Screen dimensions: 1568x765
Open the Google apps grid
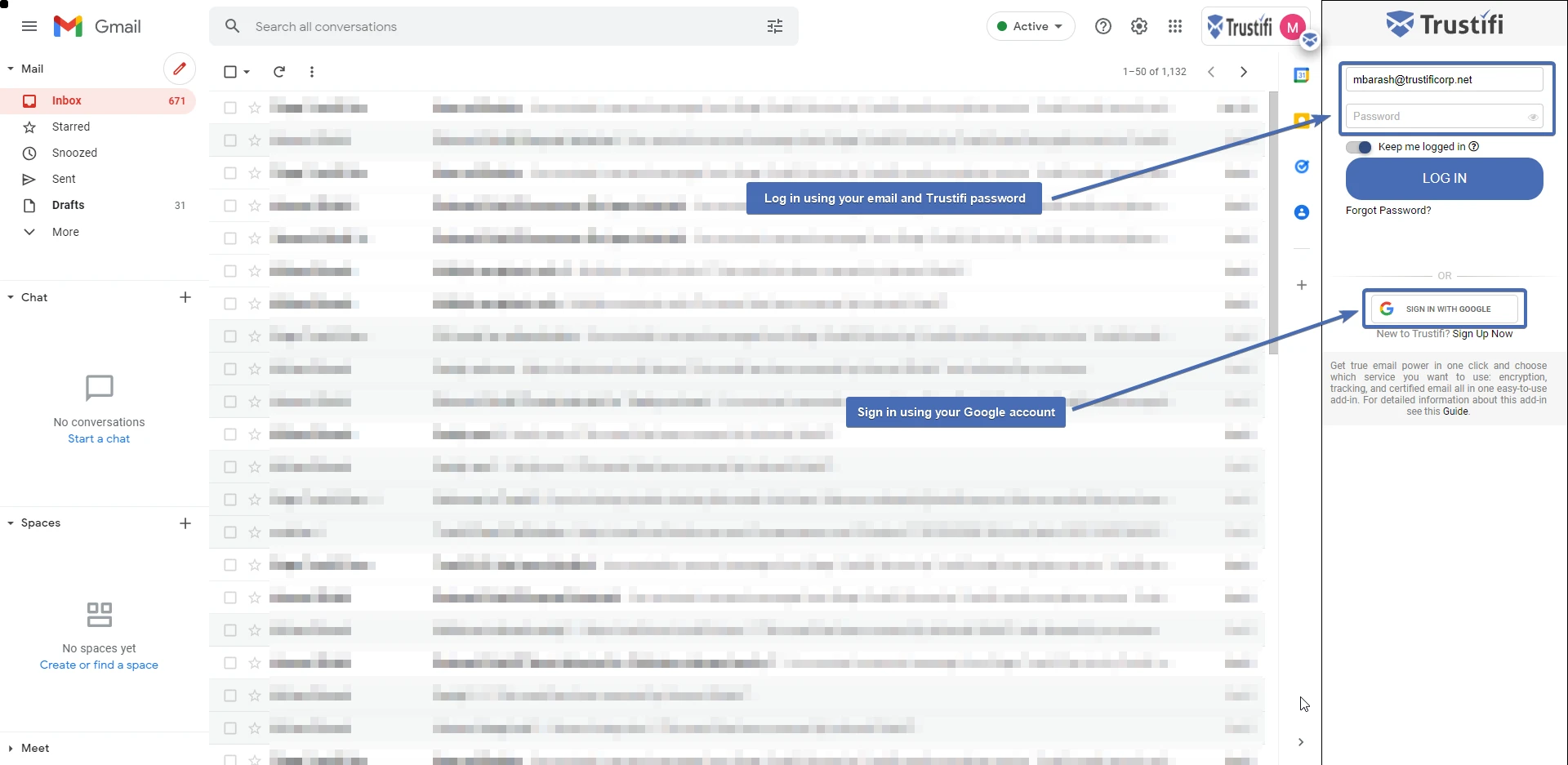[1174, 26]
